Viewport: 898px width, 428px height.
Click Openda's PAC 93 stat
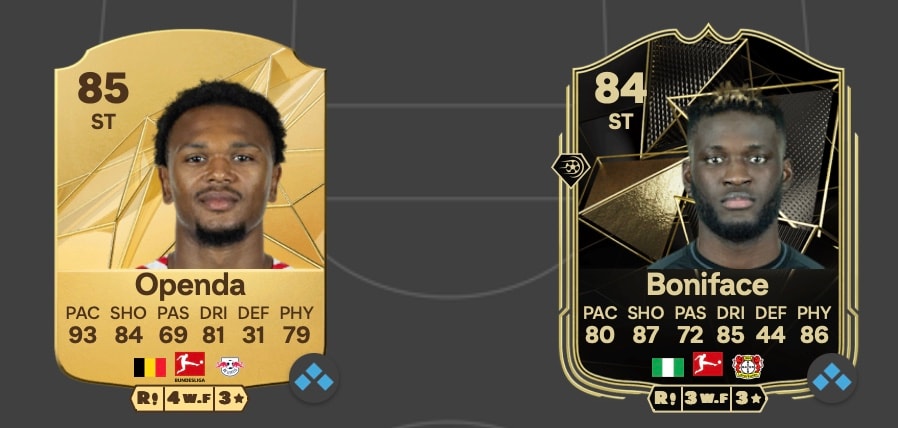pos(82,324)
